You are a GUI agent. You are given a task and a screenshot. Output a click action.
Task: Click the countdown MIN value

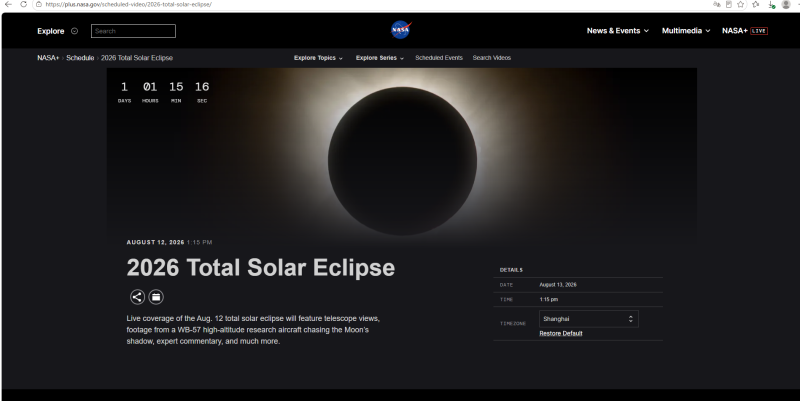pyautogui.click(x=176, y=87)
